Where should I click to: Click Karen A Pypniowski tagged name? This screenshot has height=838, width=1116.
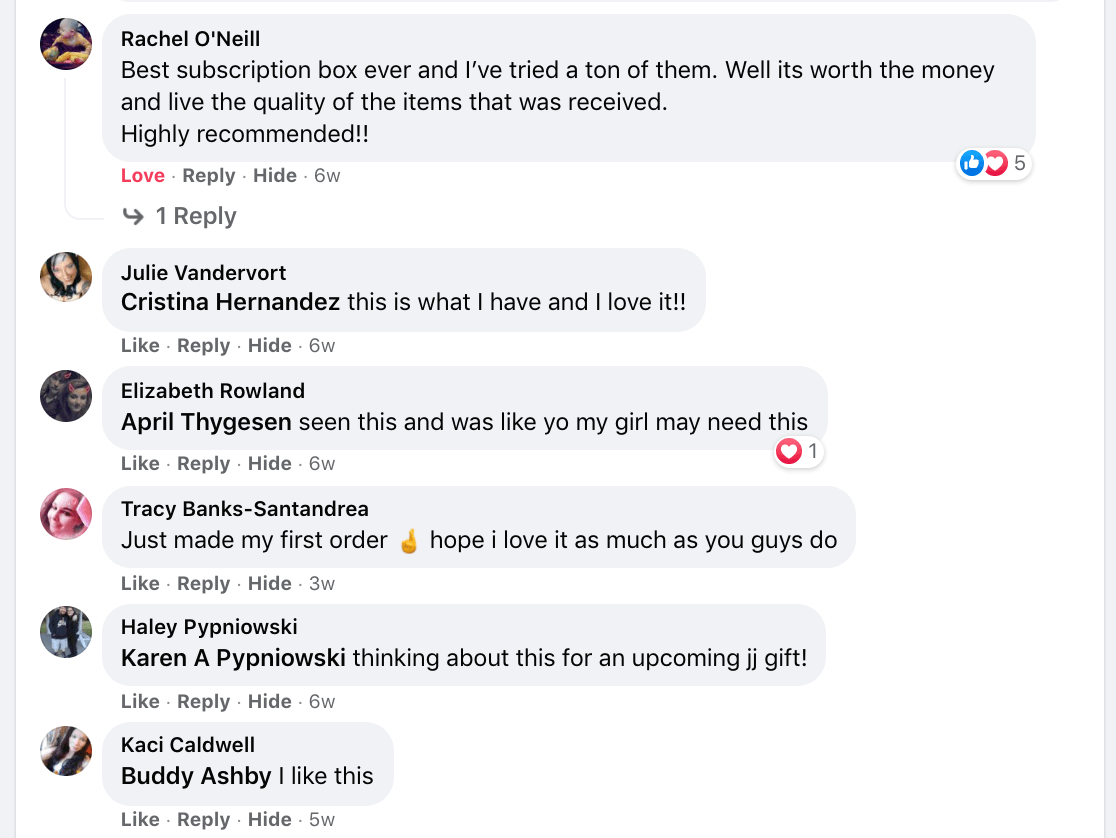(x=233, y=658)
